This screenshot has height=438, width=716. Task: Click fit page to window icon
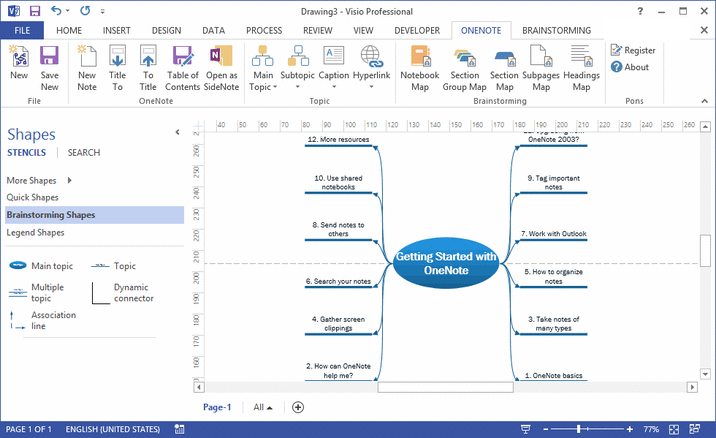pyautogui.click(x=674, y=429)
